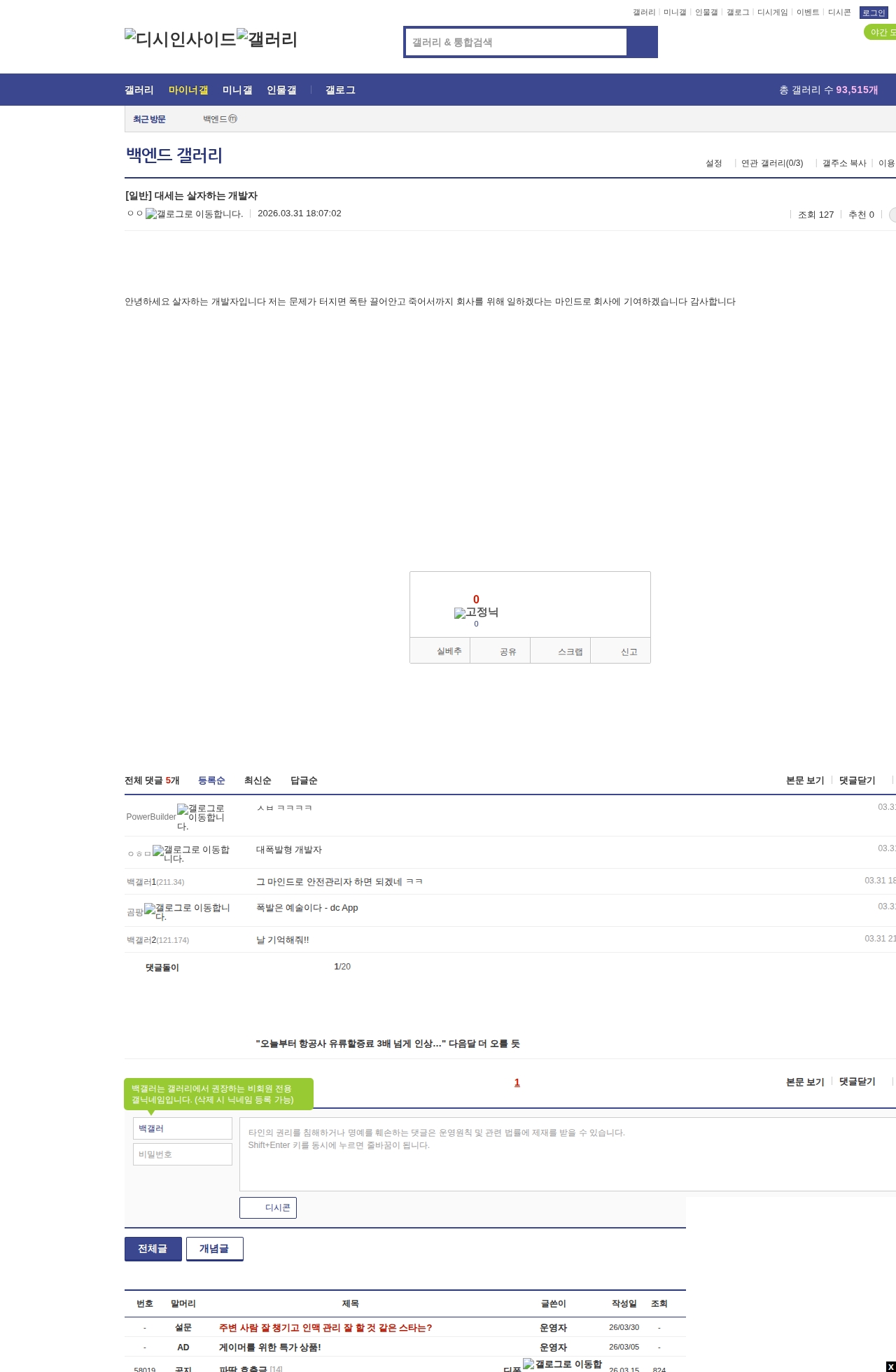Screen dimensions: 896x1372
Task: Click the gallog icon next to PowerBuilder
Action: [x=201, y=817]
